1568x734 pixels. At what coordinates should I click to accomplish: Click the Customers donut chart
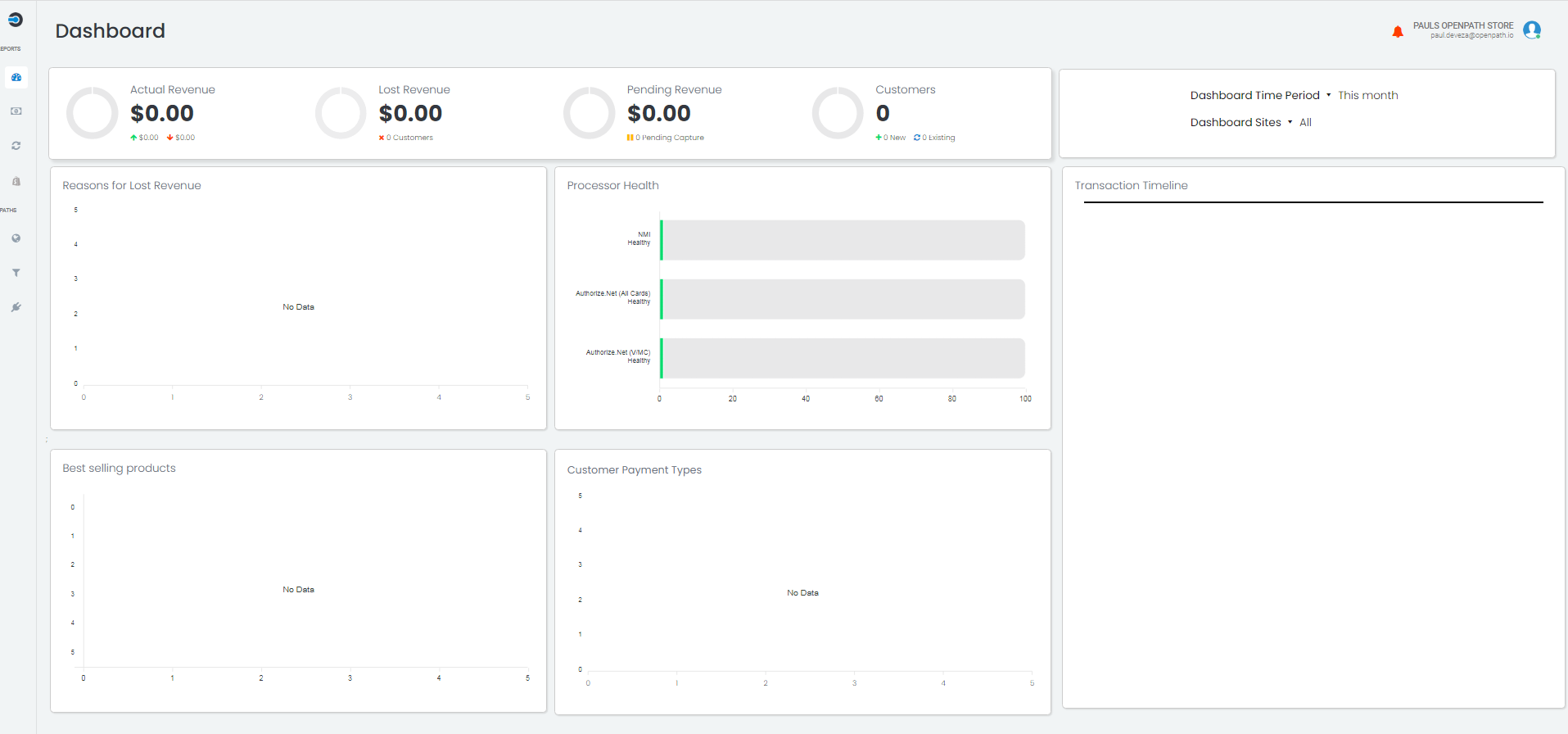point(838,113)
